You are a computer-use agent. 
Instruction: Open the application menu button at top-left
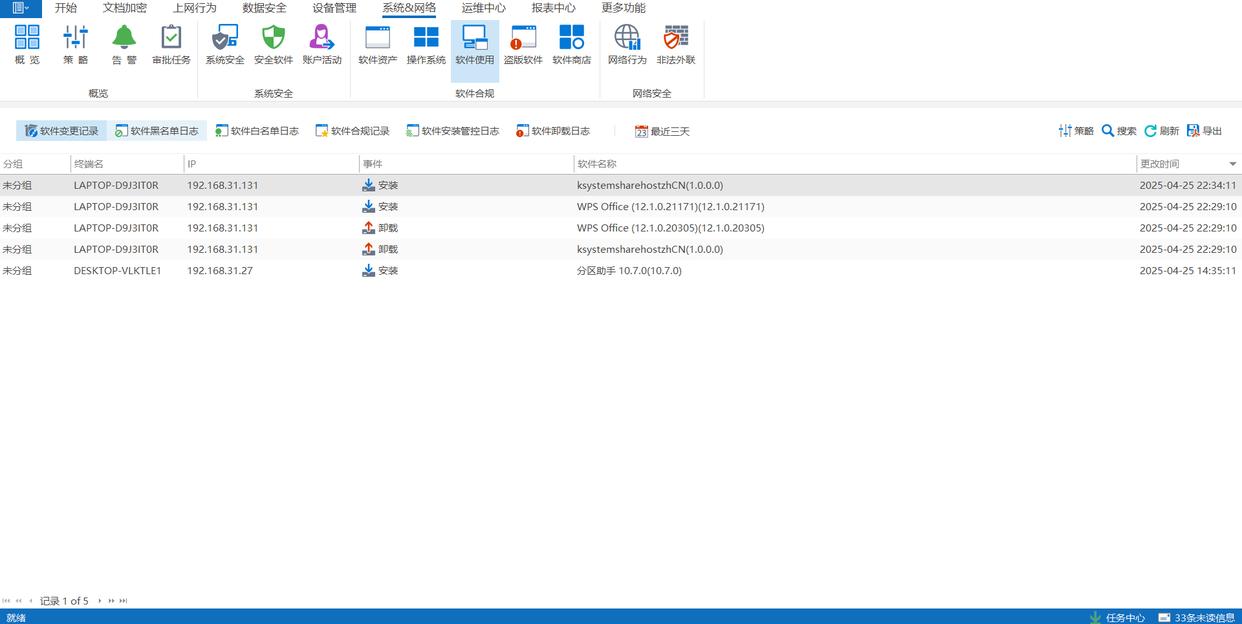tap(20, 8)
